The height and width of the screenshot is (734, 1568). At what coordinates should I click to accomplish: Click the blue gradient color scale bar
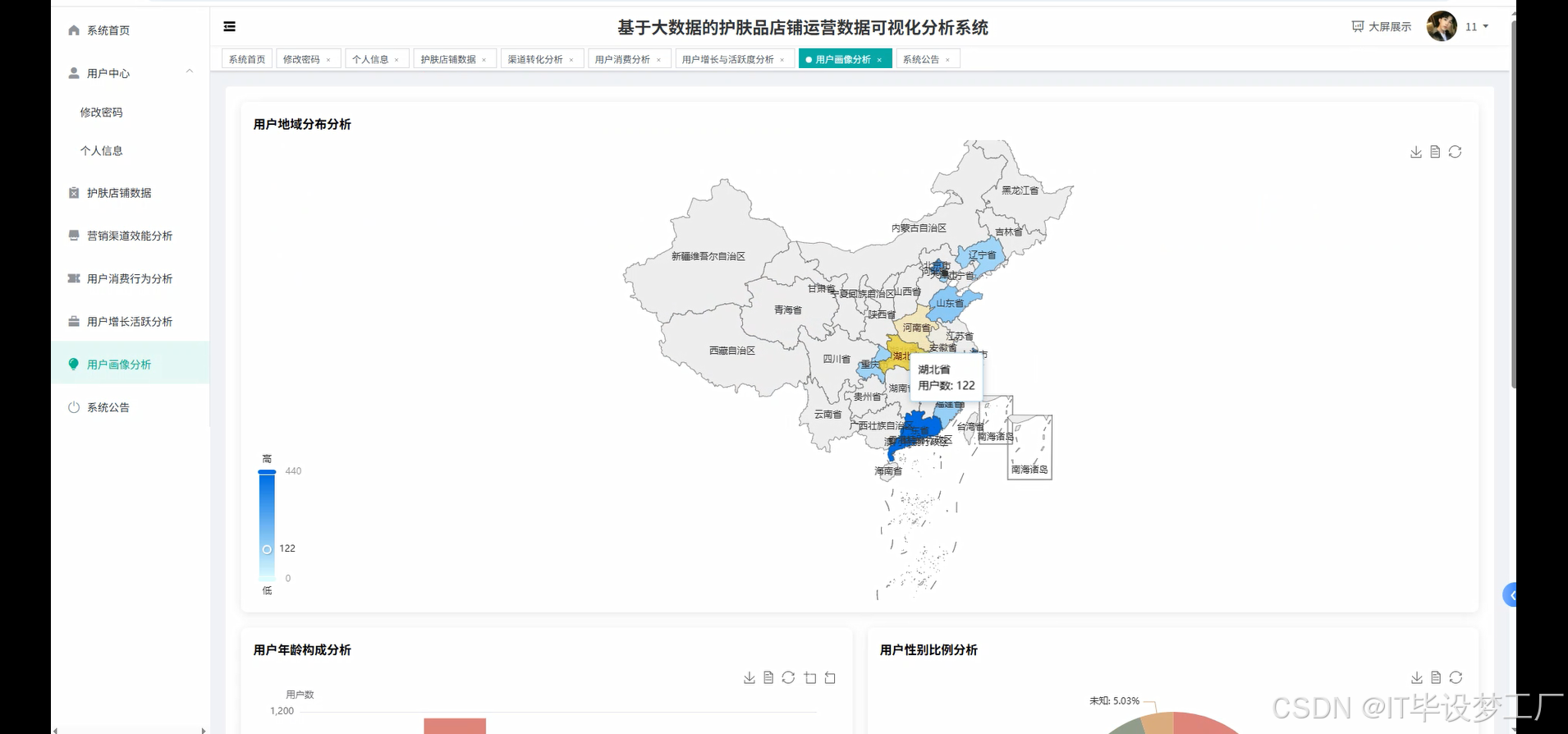tap(267, 526)
